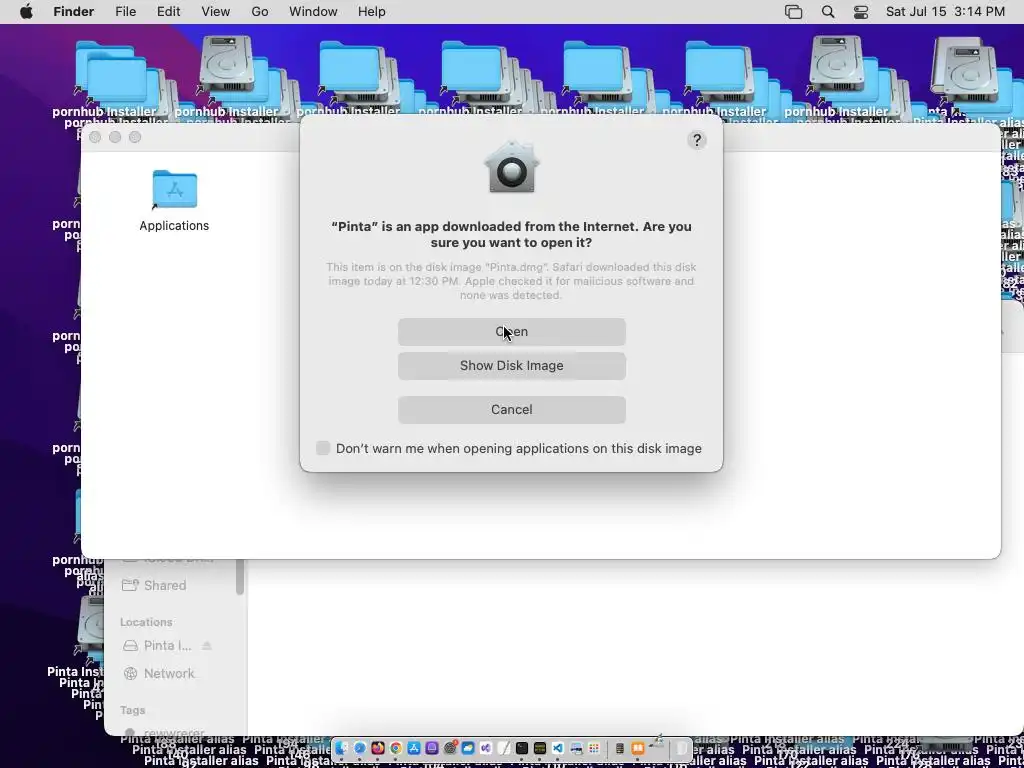
Task: Open Launchpad grid icon in Dock
Action: point(594,748)
